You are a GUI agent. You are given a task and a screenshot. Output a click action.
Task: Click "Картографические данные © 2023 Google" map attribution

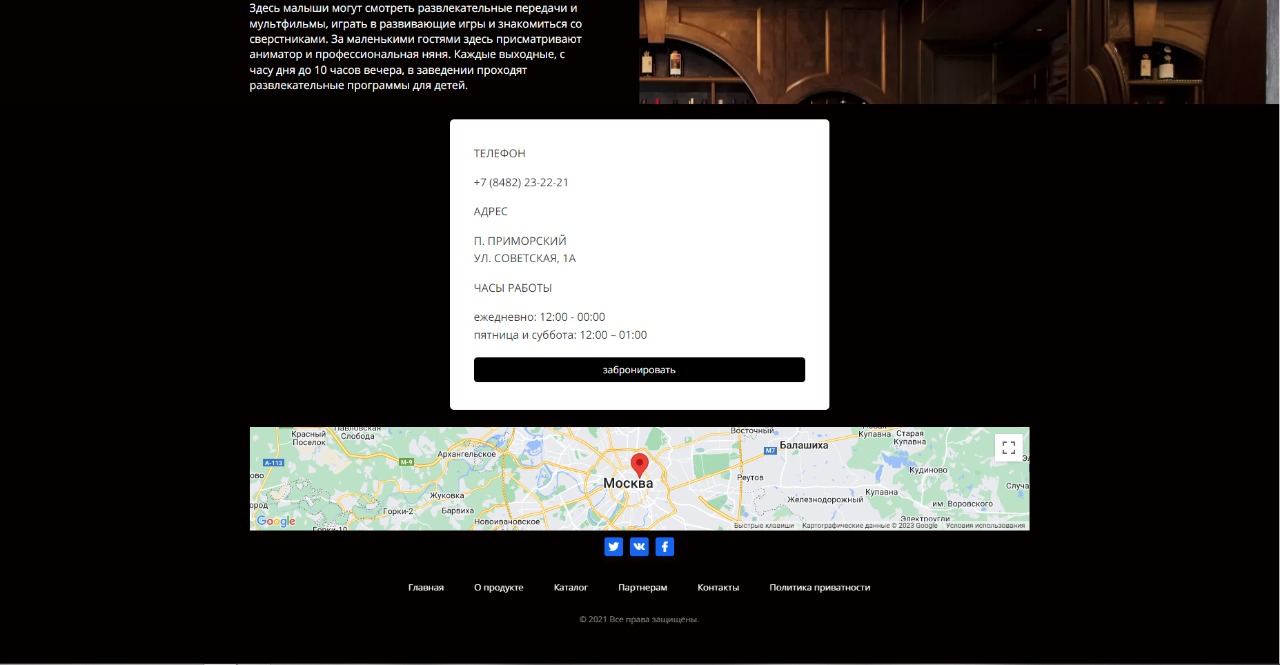(x=870, y=525)
